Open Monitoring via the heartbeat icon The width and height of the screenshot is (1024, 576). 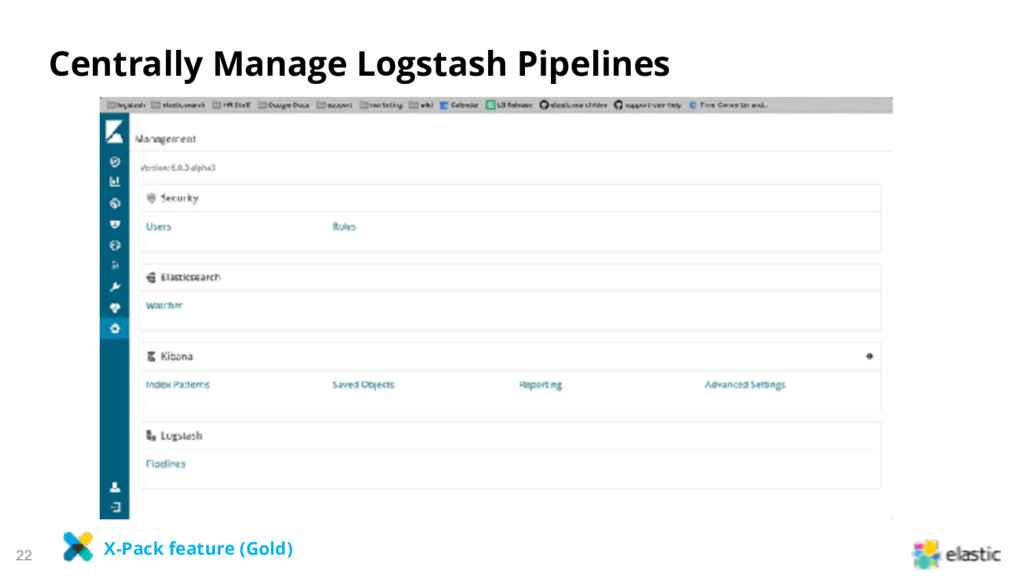tap(115, 308)
